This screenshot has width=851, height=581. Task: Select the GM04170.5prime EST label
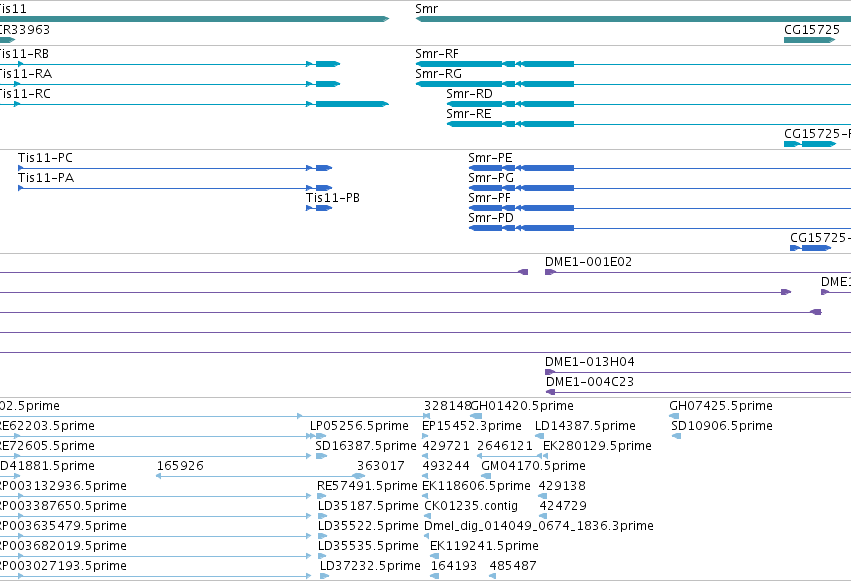[534, 466]
